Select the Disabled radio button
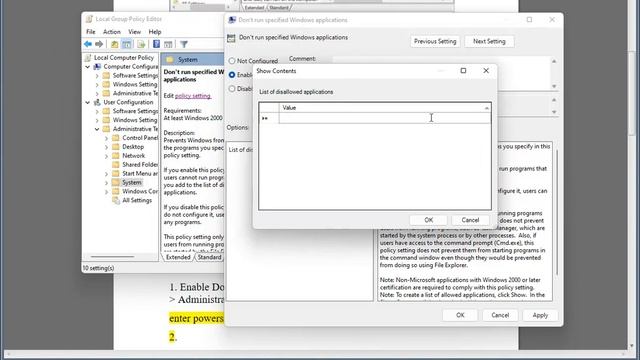The width and height of the screenshot is (640, 360). tap(232, 89)
